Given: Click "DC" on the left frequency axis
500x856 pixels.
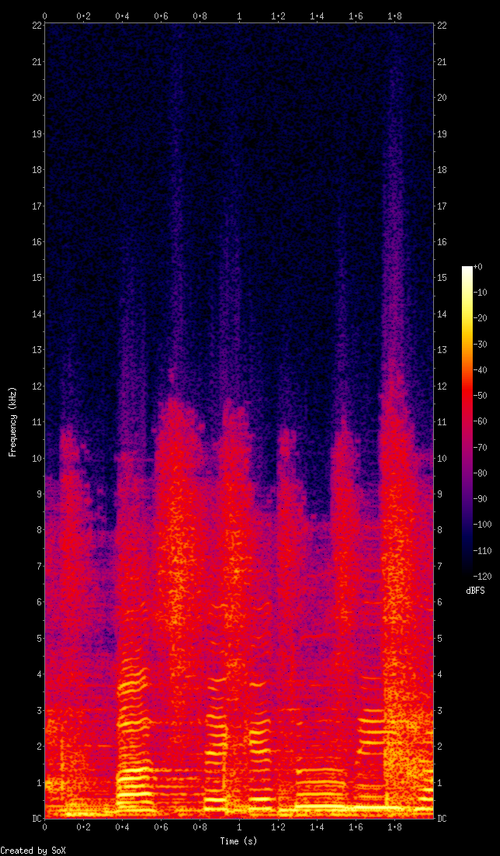Looking at the screenshot, I should [x=38, y=818].
